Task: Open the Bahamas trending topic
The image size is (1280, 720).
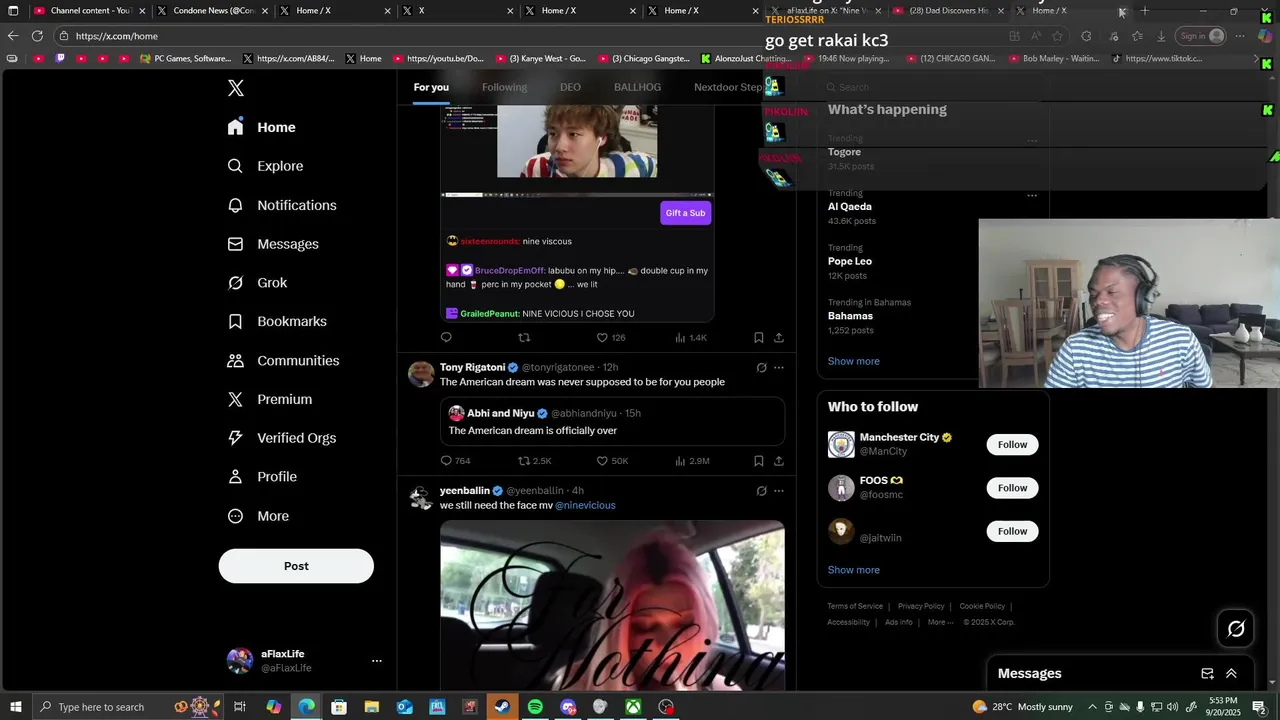Action: click(x=850, y=316)
